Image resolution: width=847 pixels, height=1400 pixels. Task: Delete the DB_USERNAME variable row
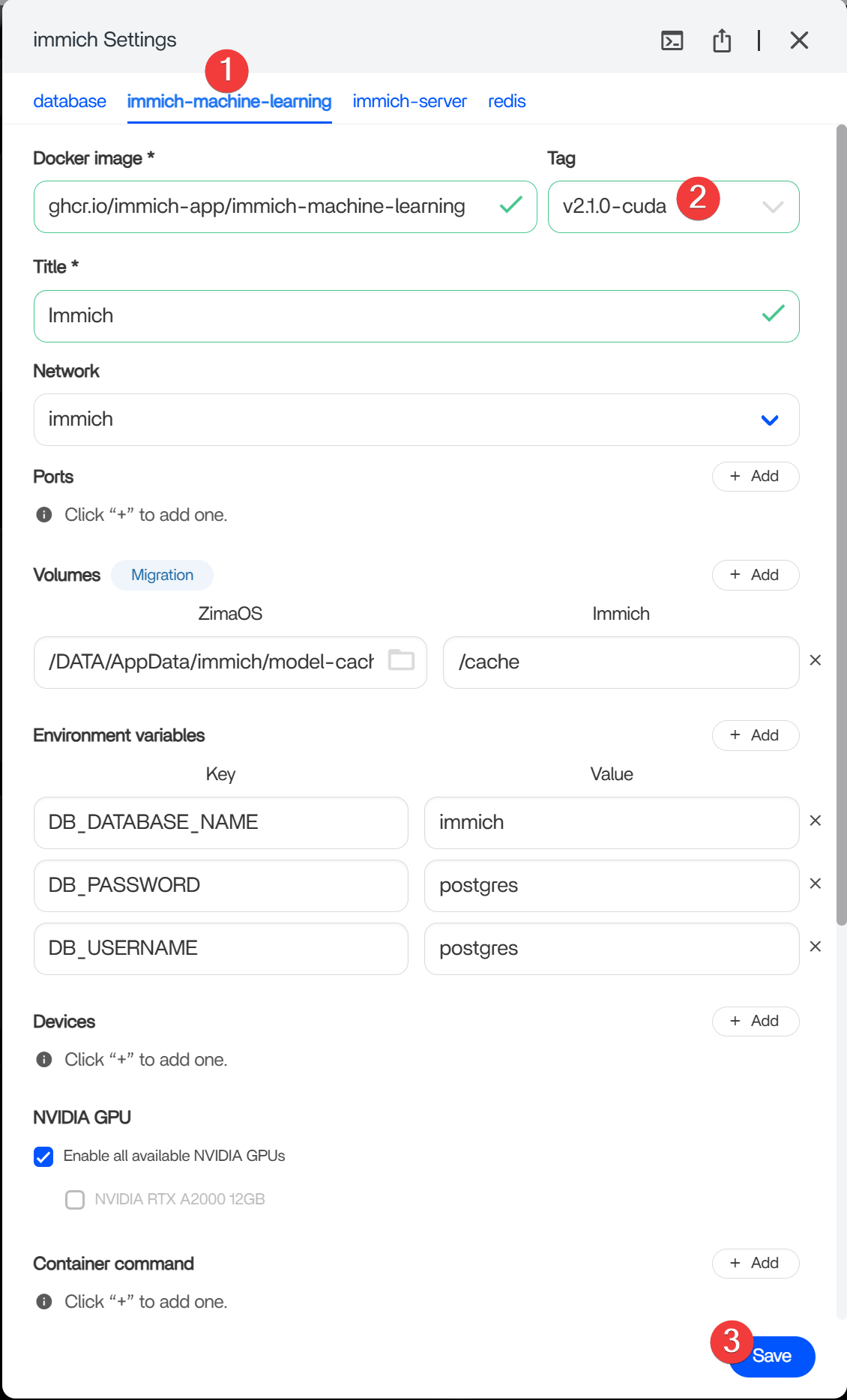tap(816, 947)
